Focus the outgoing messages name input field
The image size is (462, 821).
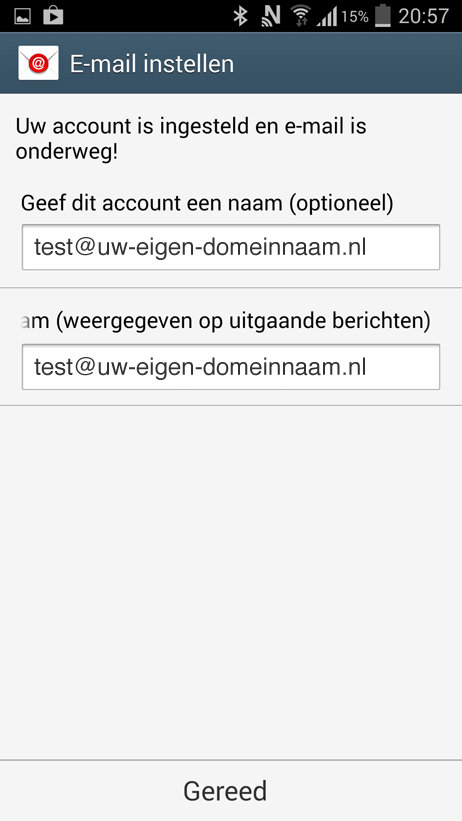click(x=230, y=367)
